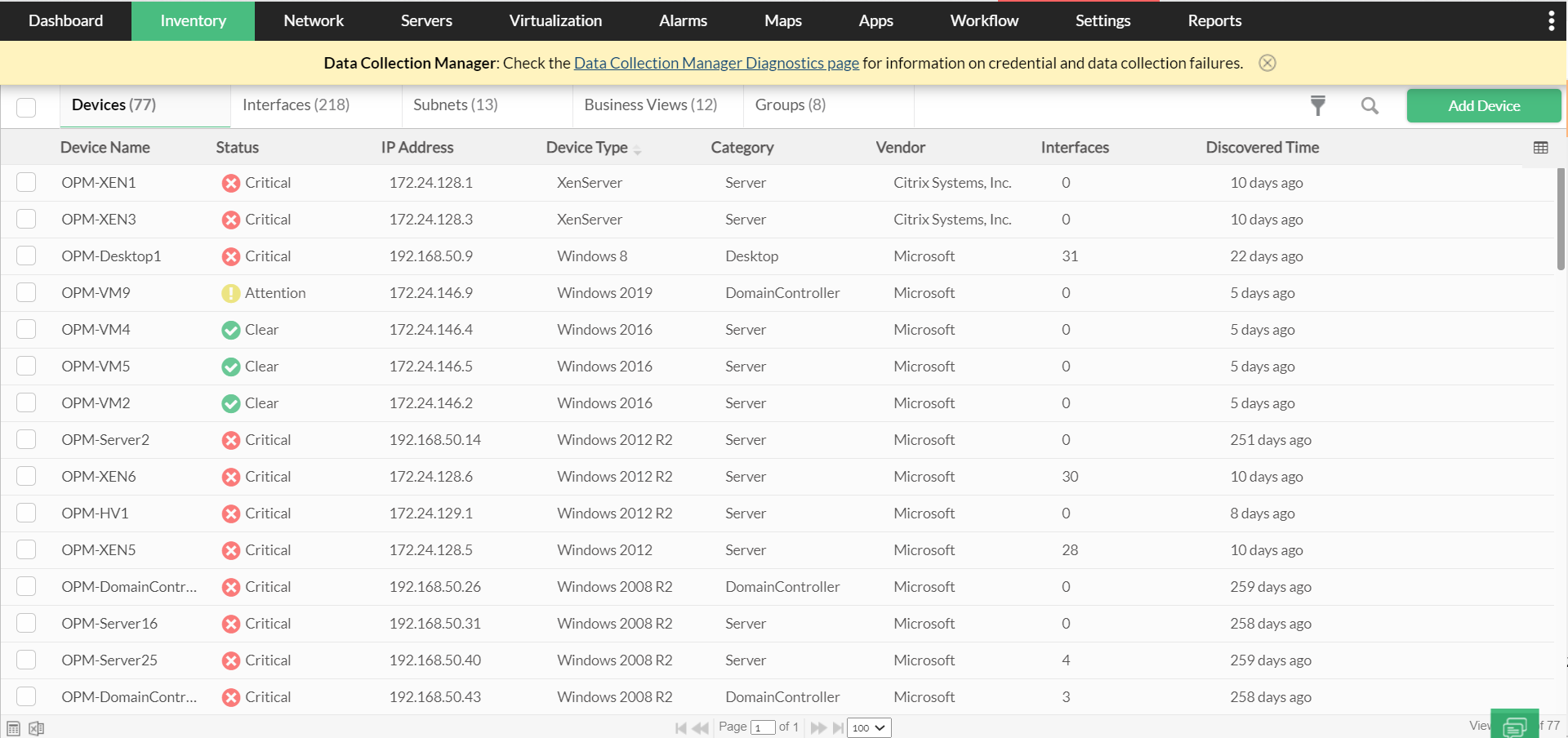Sort by the Device Type column arrow
Image resolution: width=1568 pixels, height=738 pixels.
(637, 150)
